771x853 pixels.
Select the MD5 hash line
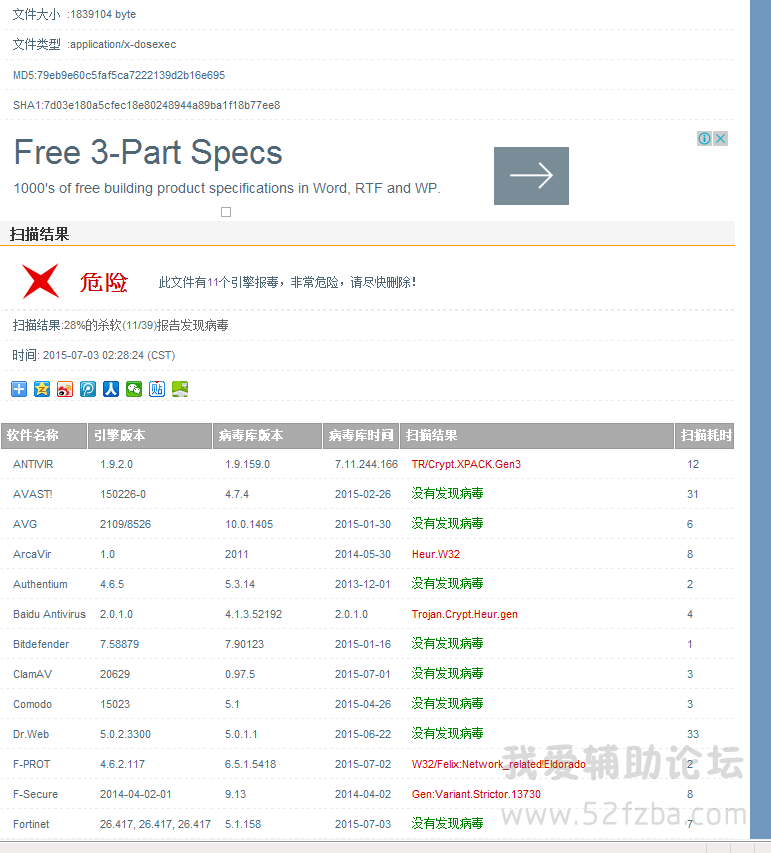[x=119, y=75]
